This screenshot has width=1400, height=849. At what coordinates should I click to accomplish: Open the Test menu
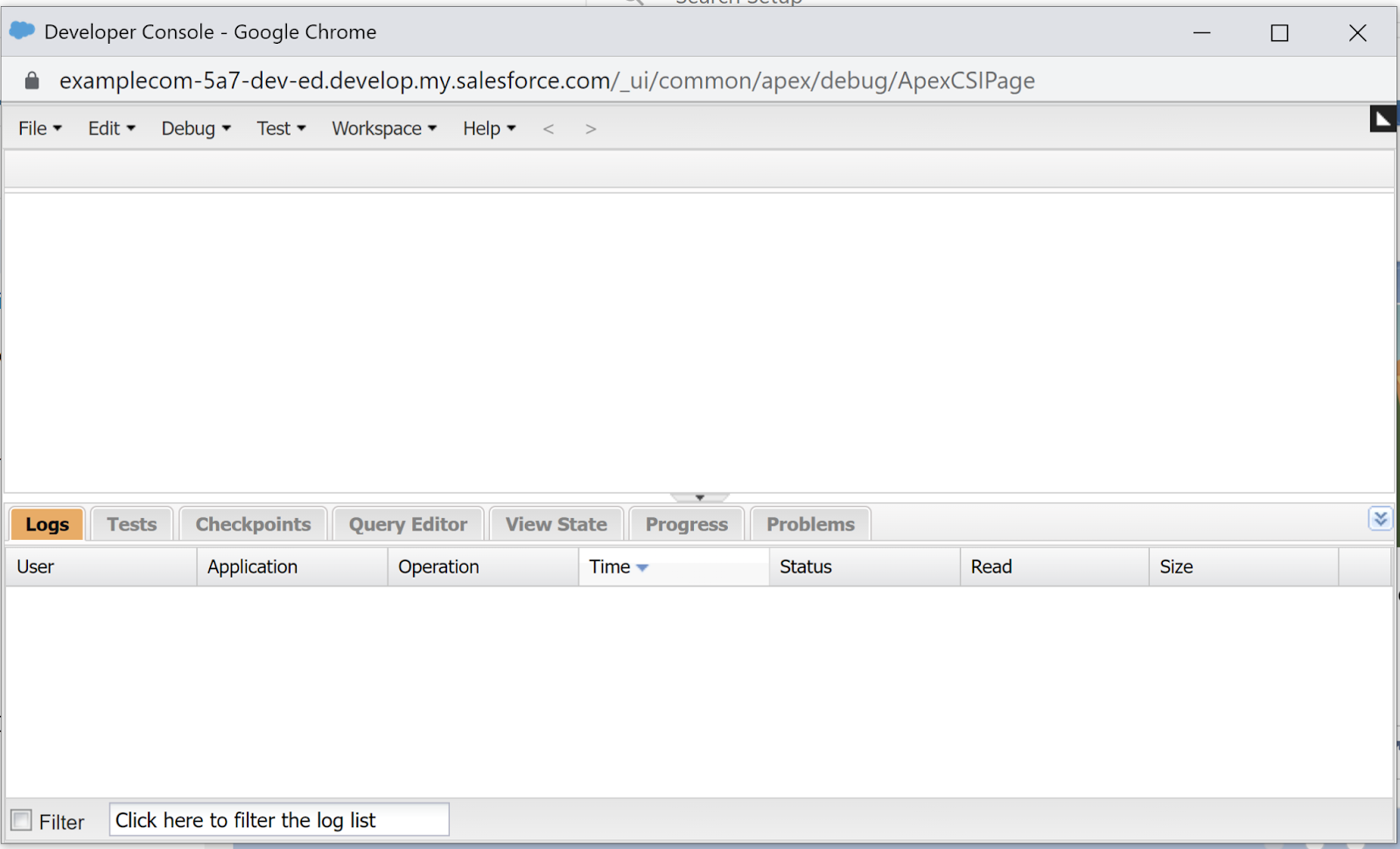tap(282, 129)
